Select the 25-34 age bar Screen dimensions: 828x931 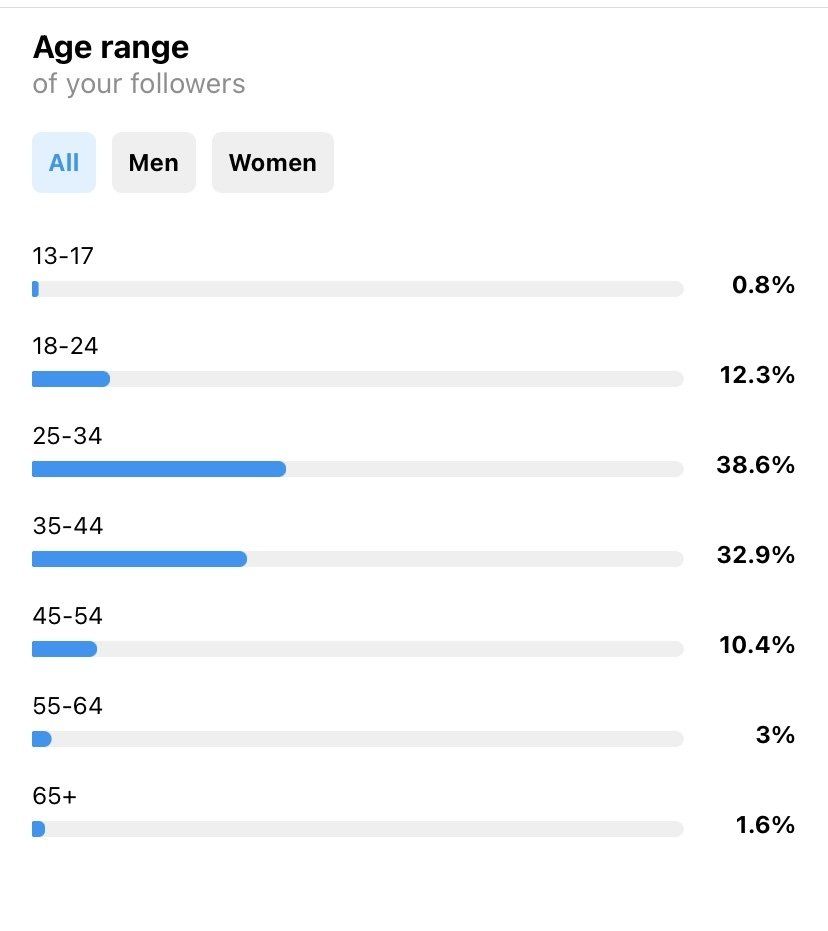point(357,469)
